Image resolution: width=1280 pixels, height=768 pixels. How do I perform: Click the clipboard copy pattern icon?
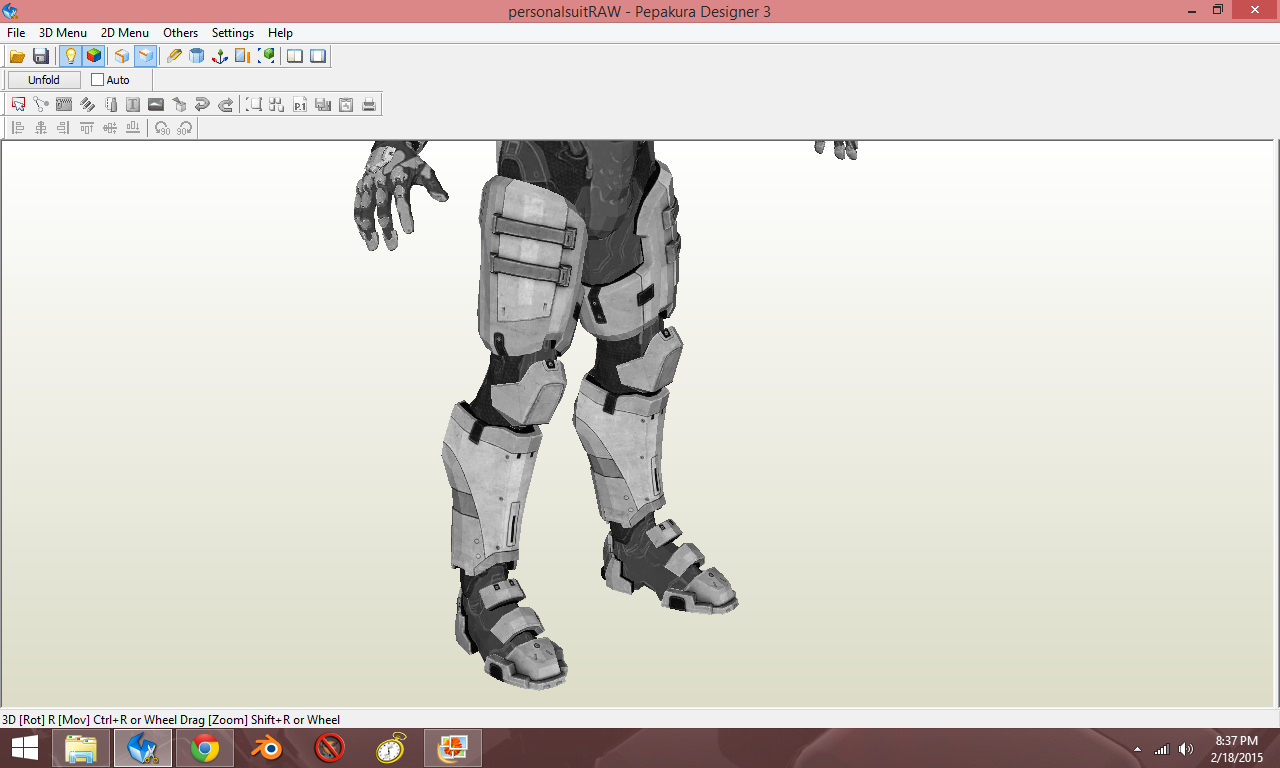(346, 104)
